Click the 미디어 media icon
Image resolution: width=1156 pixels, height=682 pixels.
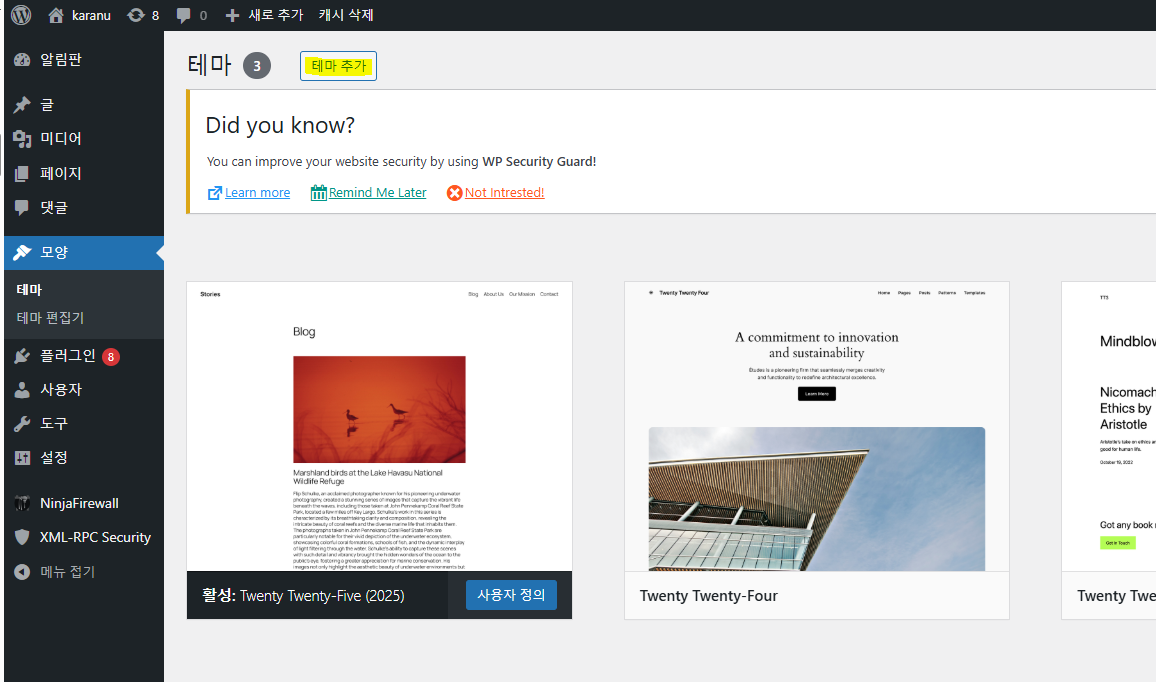[22, 139]
